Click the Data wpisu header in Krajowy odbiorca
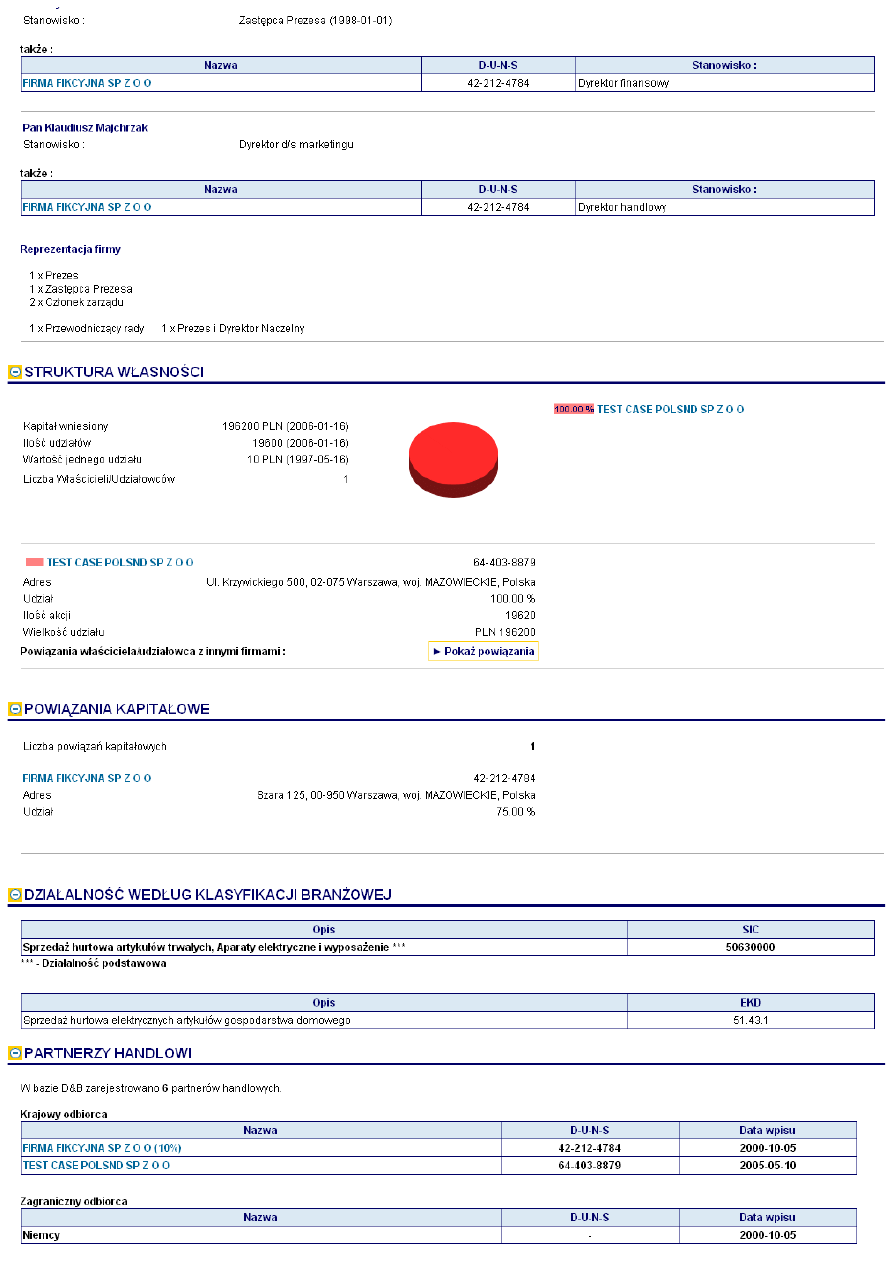 click(767, 1130)
